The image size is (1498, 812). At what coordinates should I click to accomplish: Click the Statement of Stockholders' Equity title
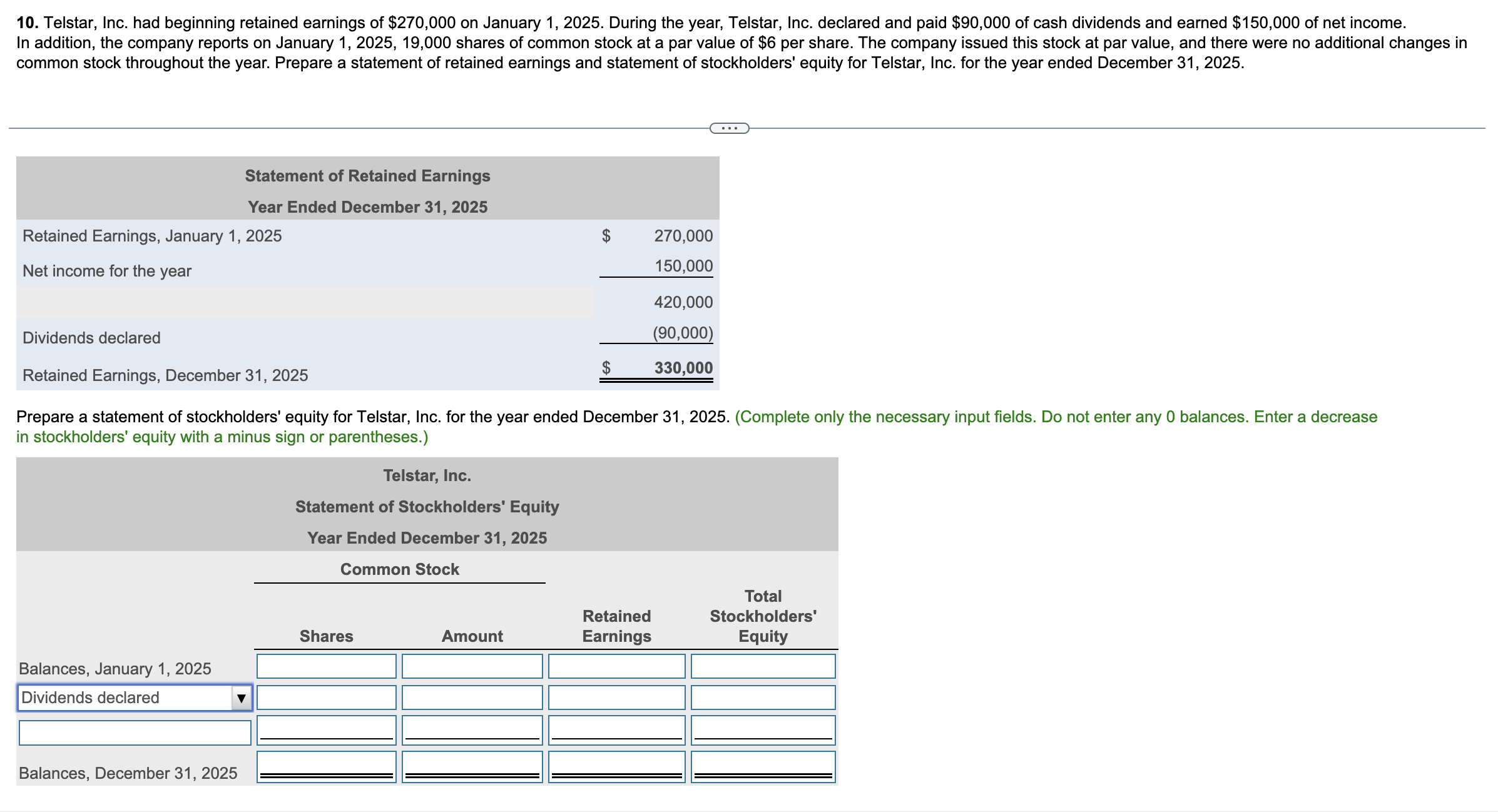tap(427, 507)
